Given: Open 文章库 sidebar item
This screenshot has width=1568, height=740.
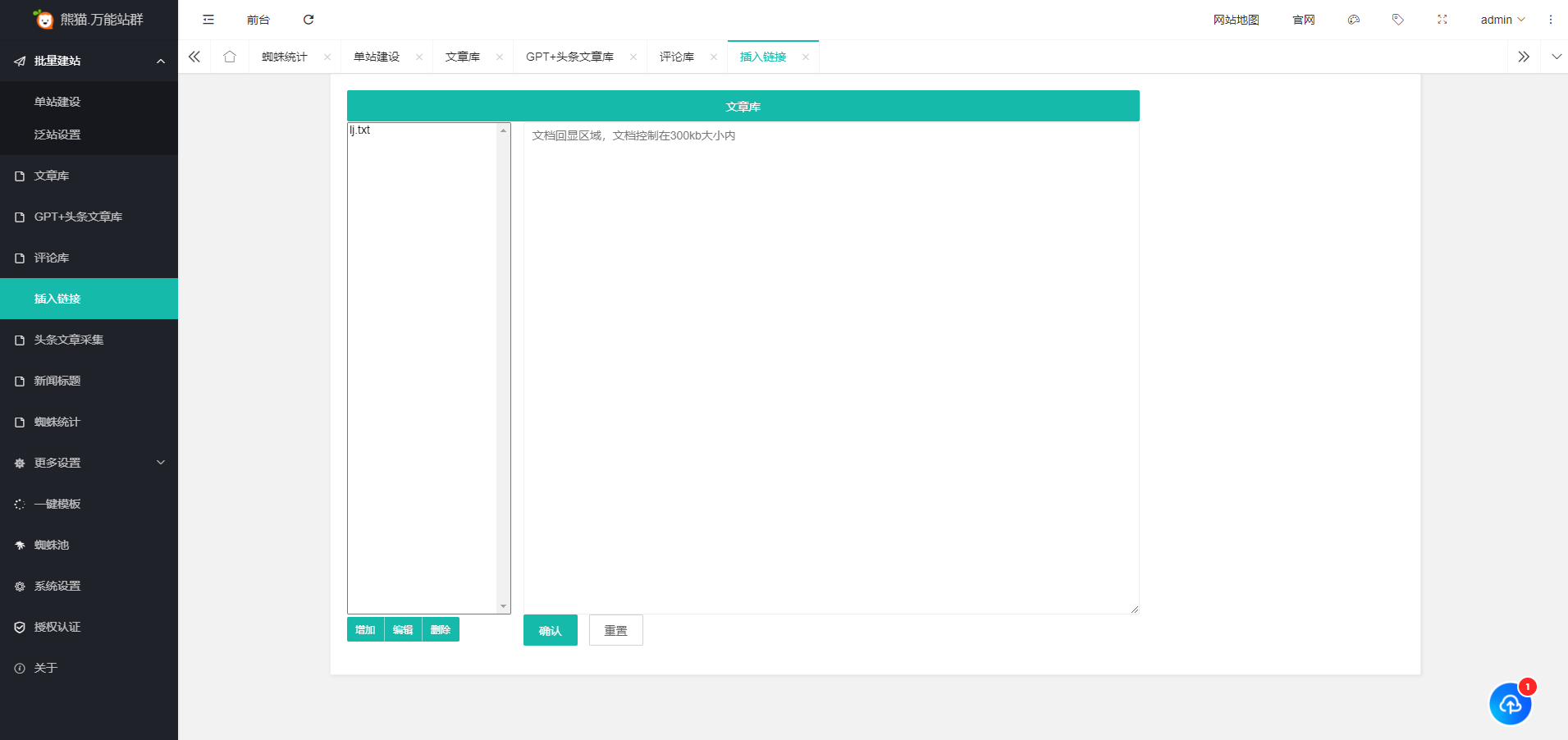Looking at the screenshot, I should click(x=89, y=176).
